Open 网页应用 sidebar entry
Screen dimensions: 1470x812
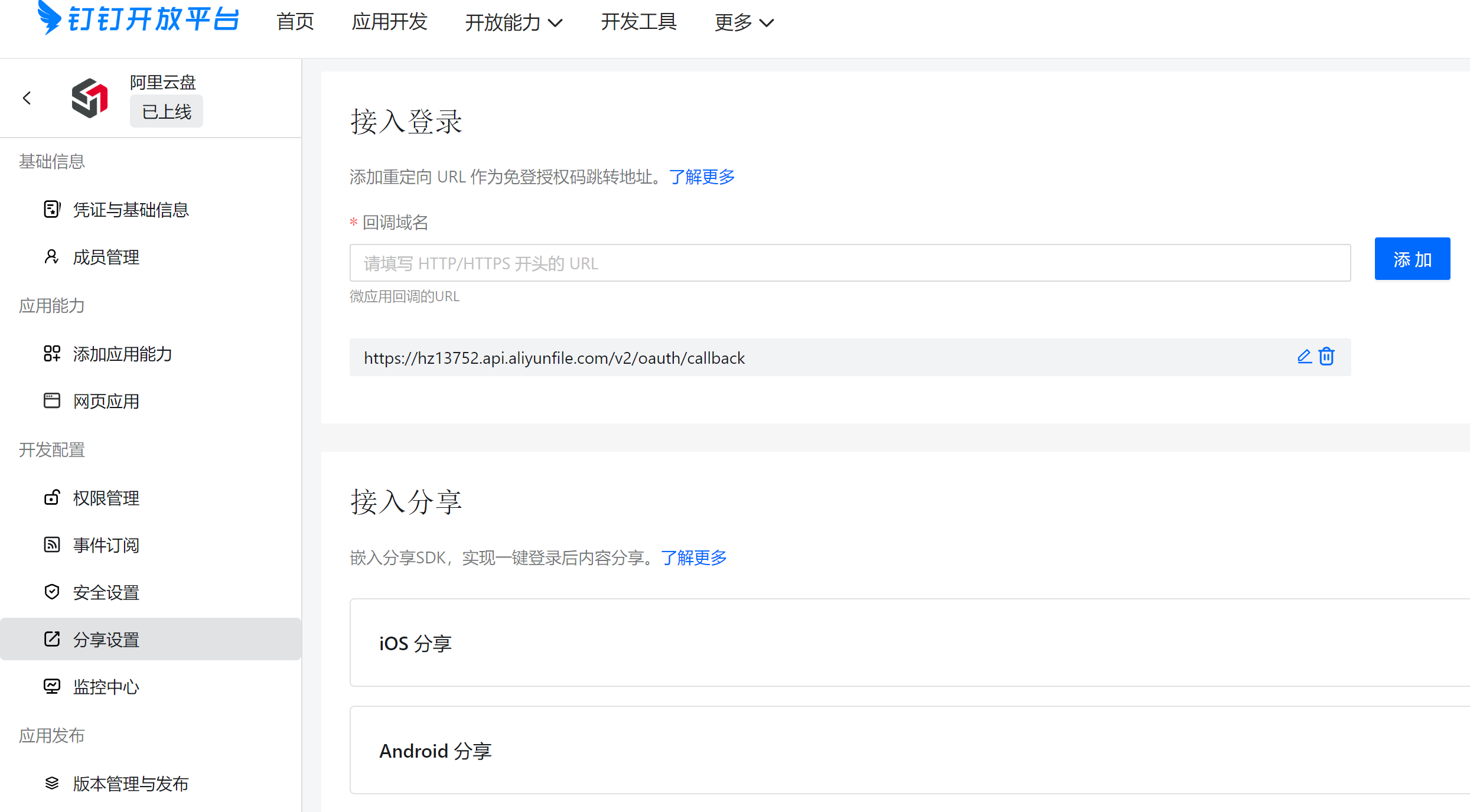pos(106,401)
